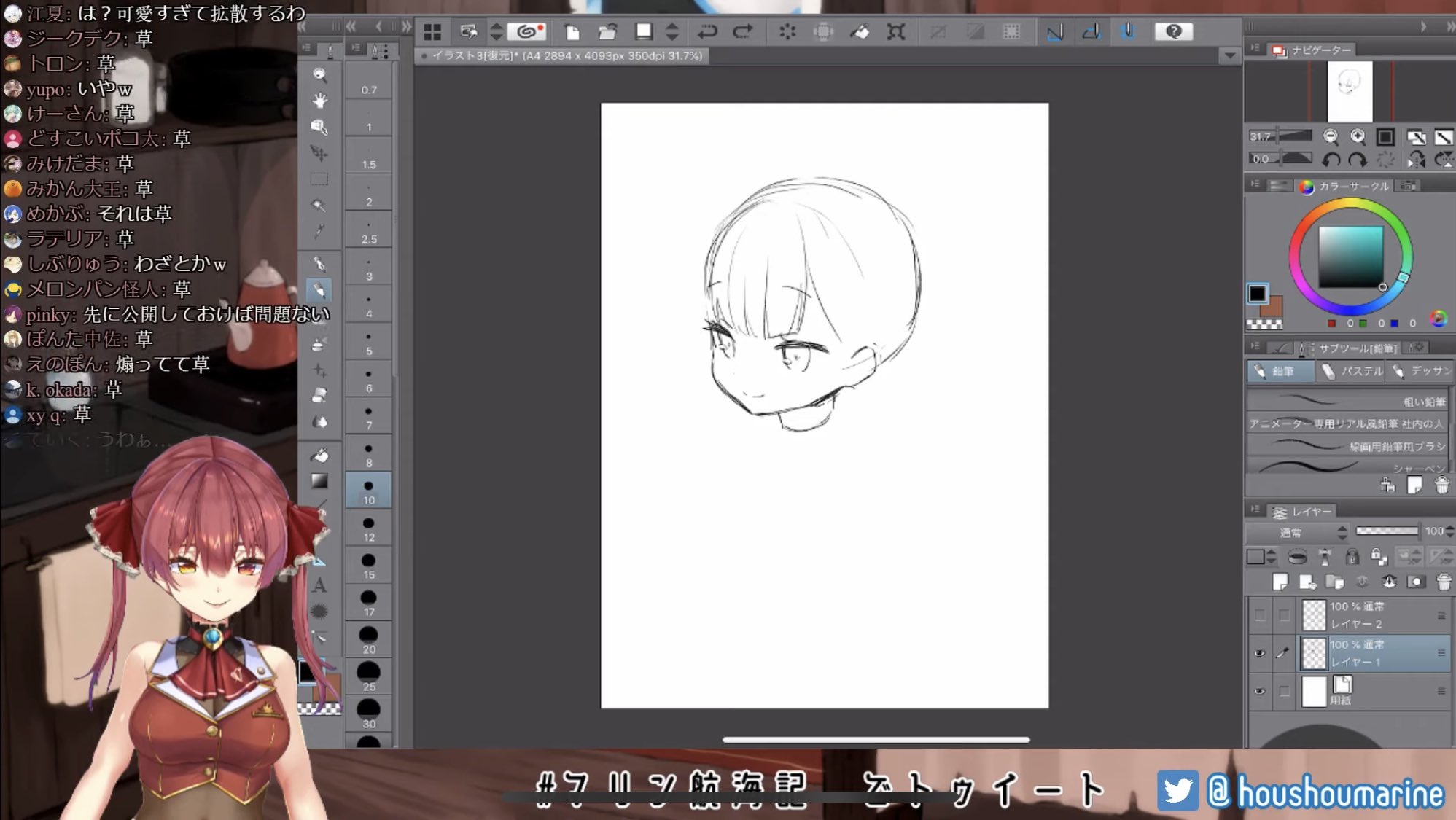Toggle visibility of レイヤー 2
Image resolution: width=1456 pixels, height=820 pixels.
(1260, 615)
